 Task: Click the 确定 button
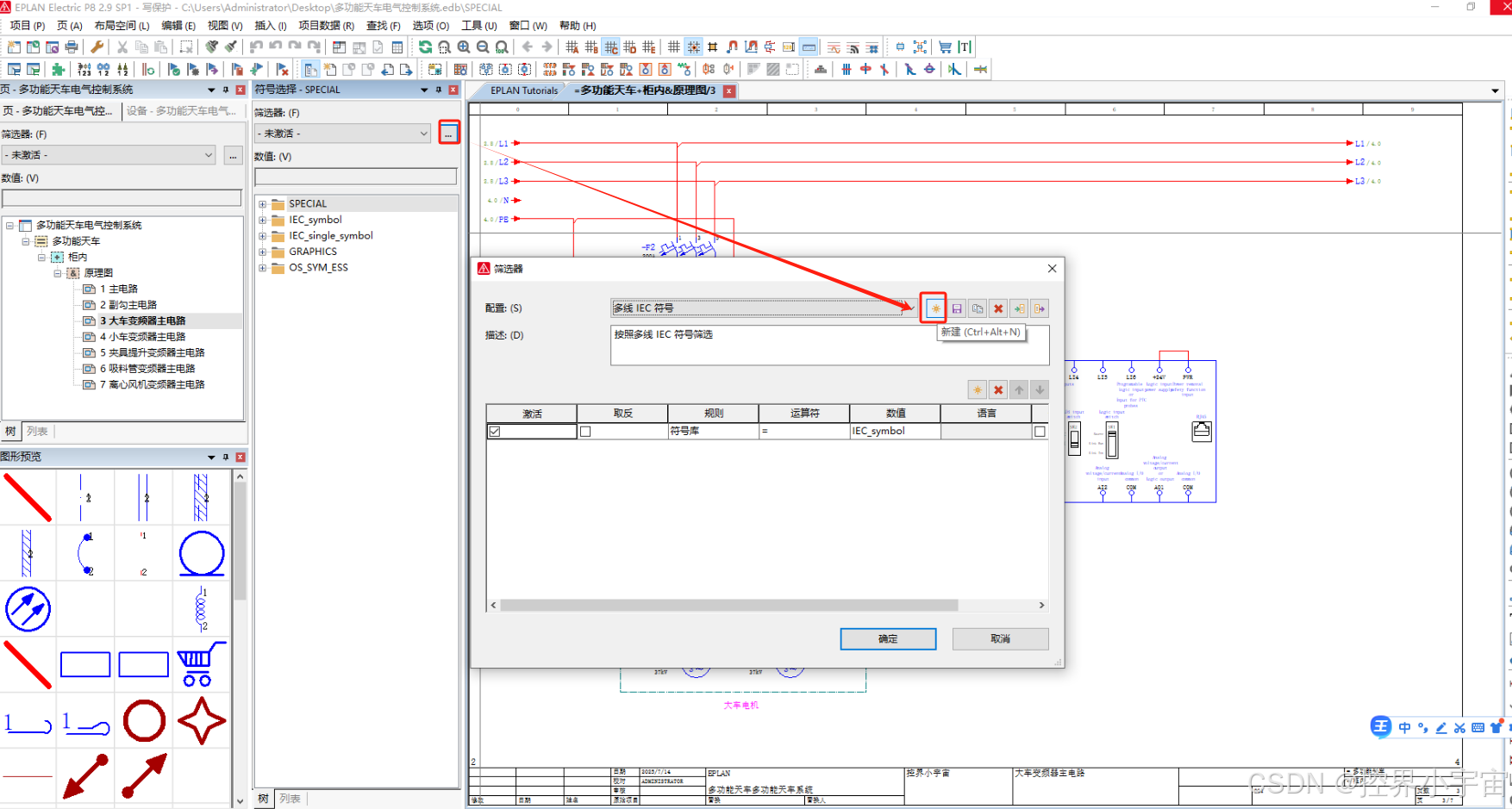point(888,638)
